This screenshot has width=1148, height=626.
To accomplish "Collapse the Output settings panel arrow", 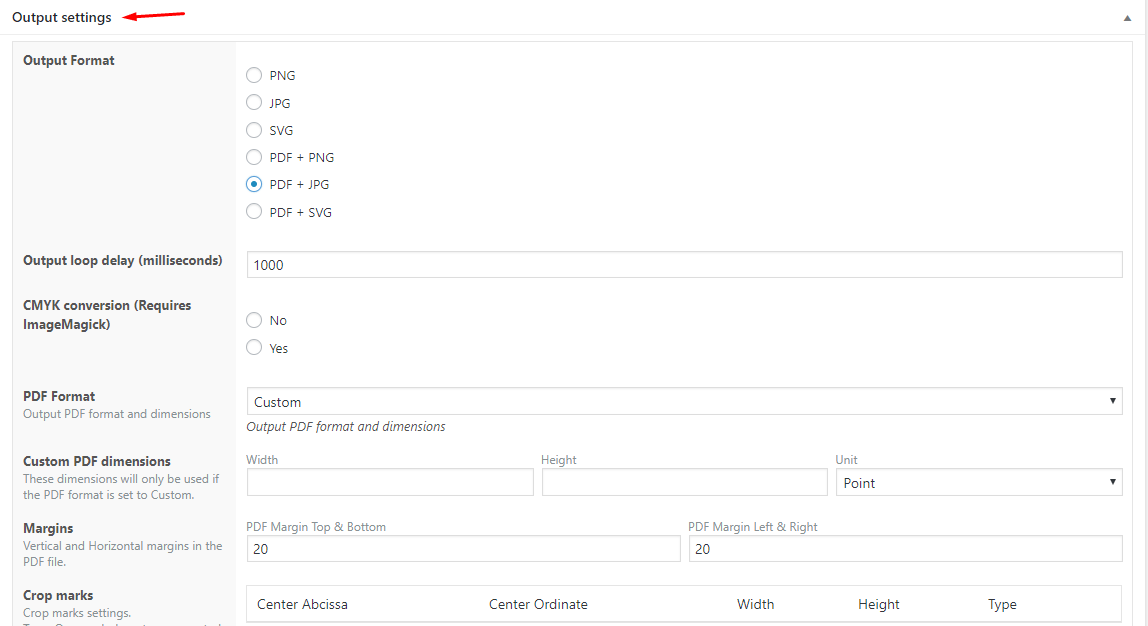I will (1127, 18).
